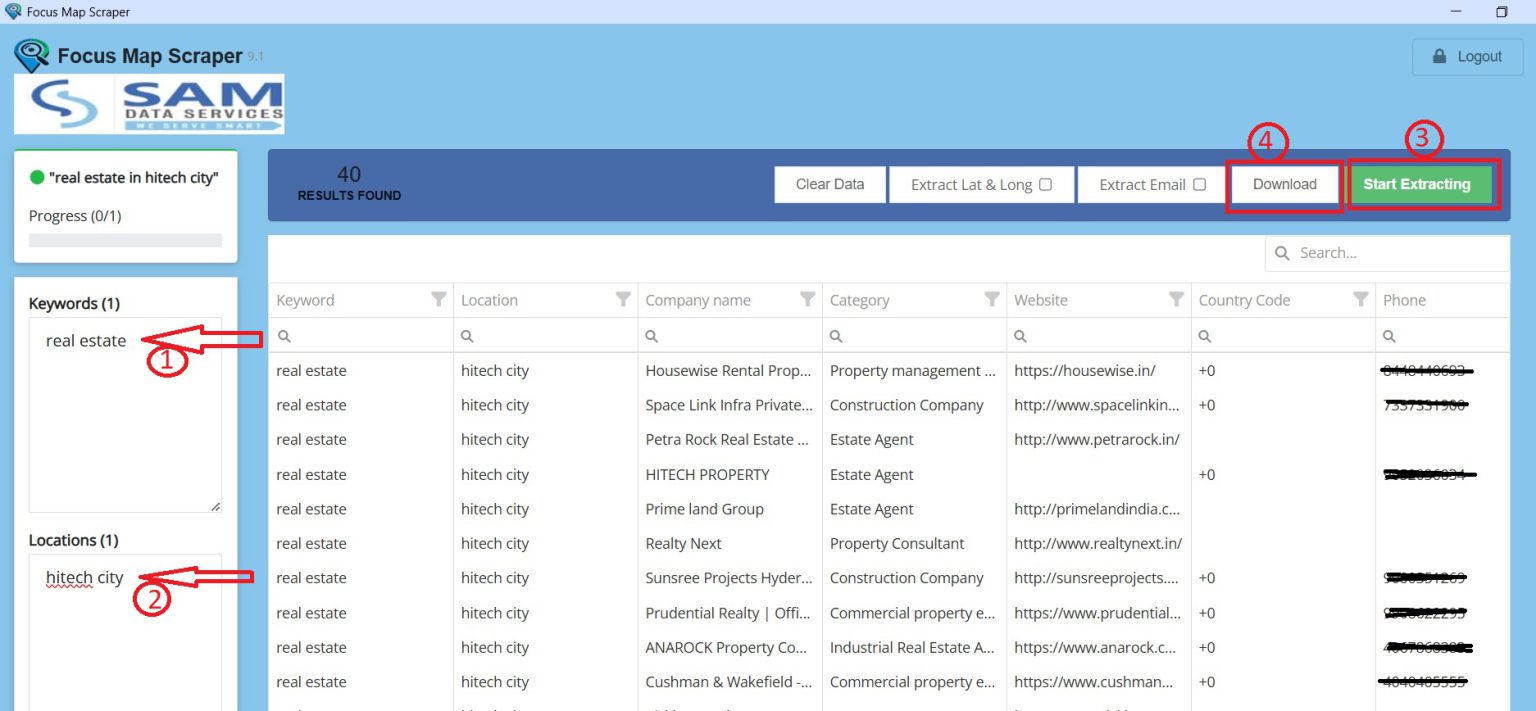Click the SAM Data Services logo
The image size is (1536, 711).
(149, 104)
